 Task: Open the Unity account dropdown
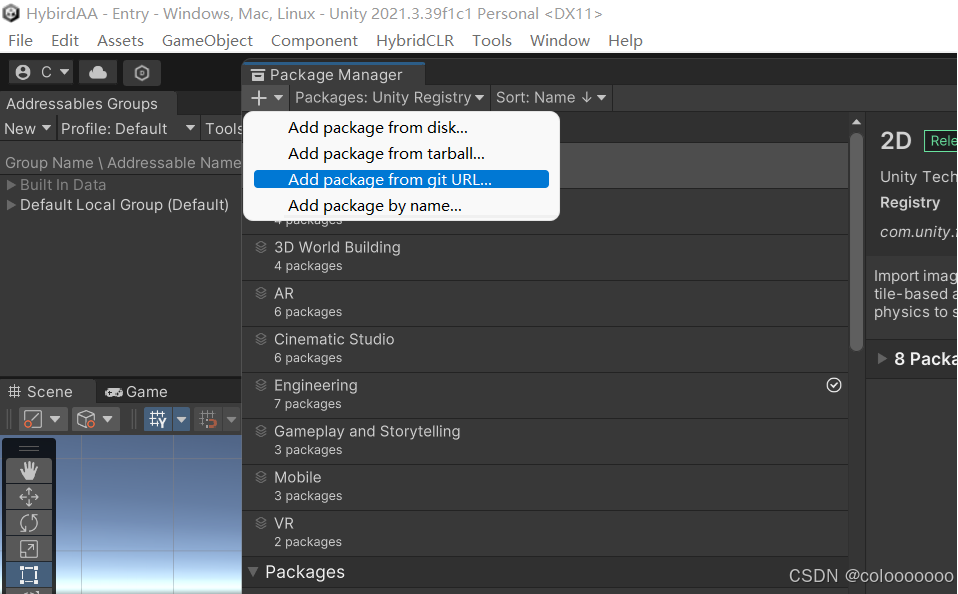(42, 73)
